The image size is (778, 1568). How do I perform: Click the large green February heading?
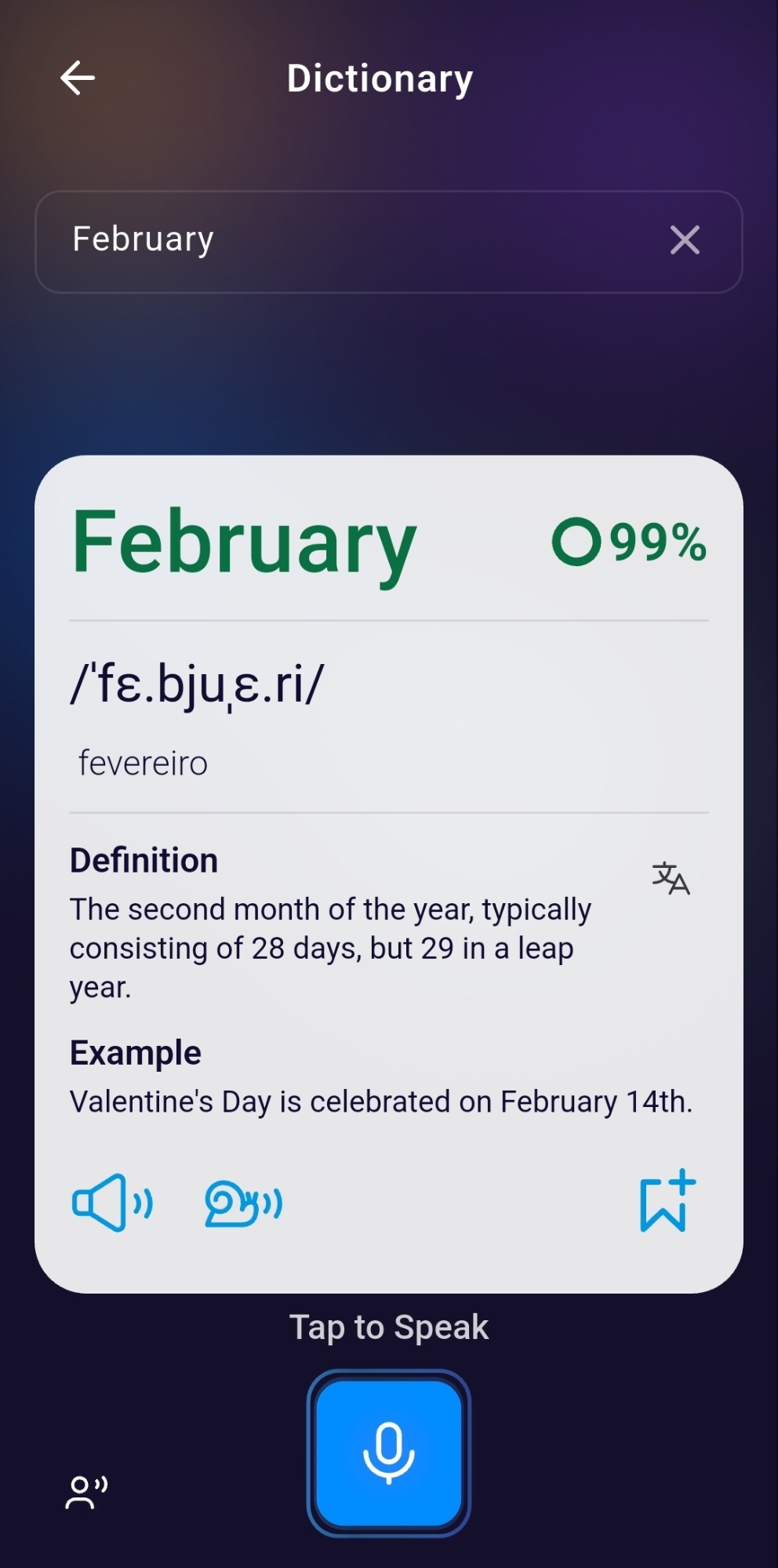coord(244,543)
